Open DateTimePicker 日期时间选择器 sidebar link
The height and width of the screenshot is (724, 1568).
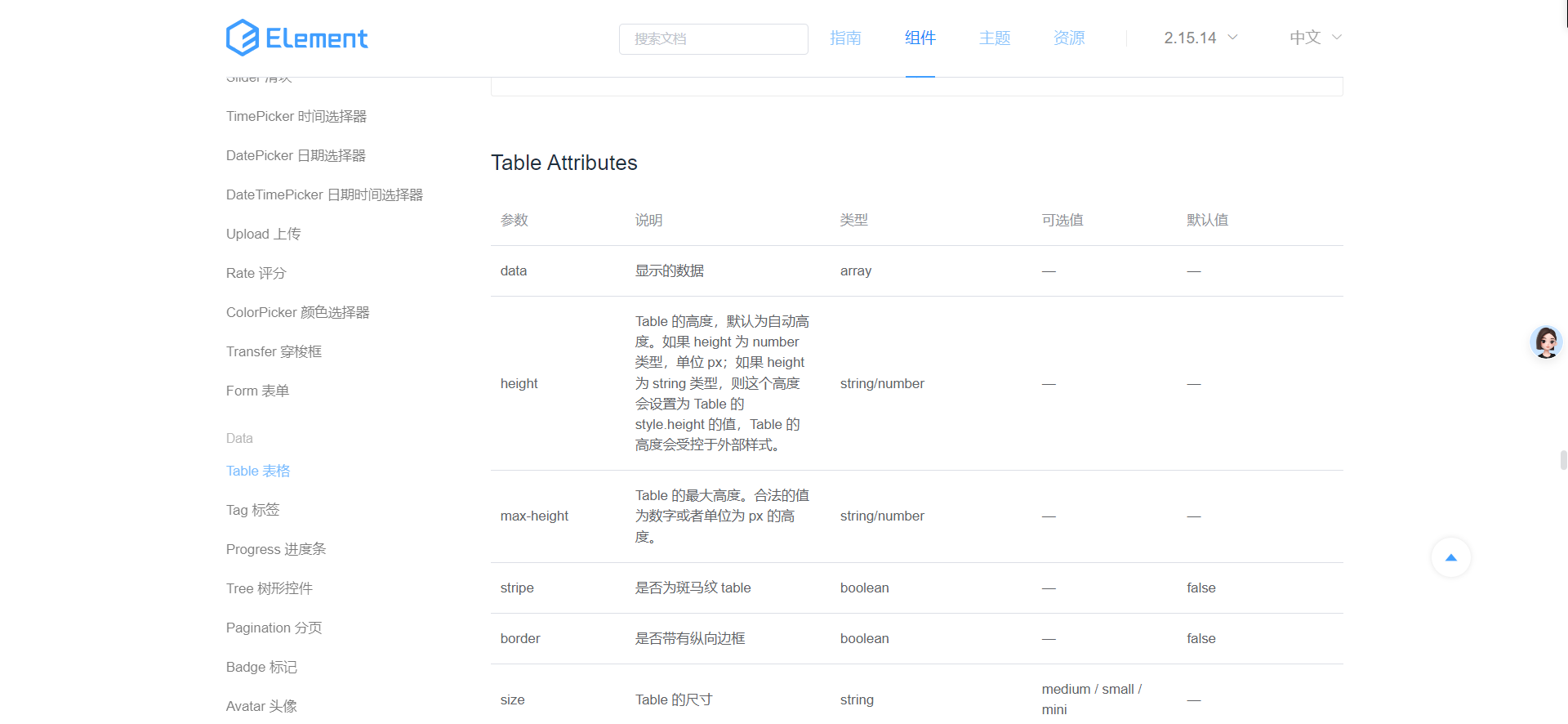click(x=324, y=195)
